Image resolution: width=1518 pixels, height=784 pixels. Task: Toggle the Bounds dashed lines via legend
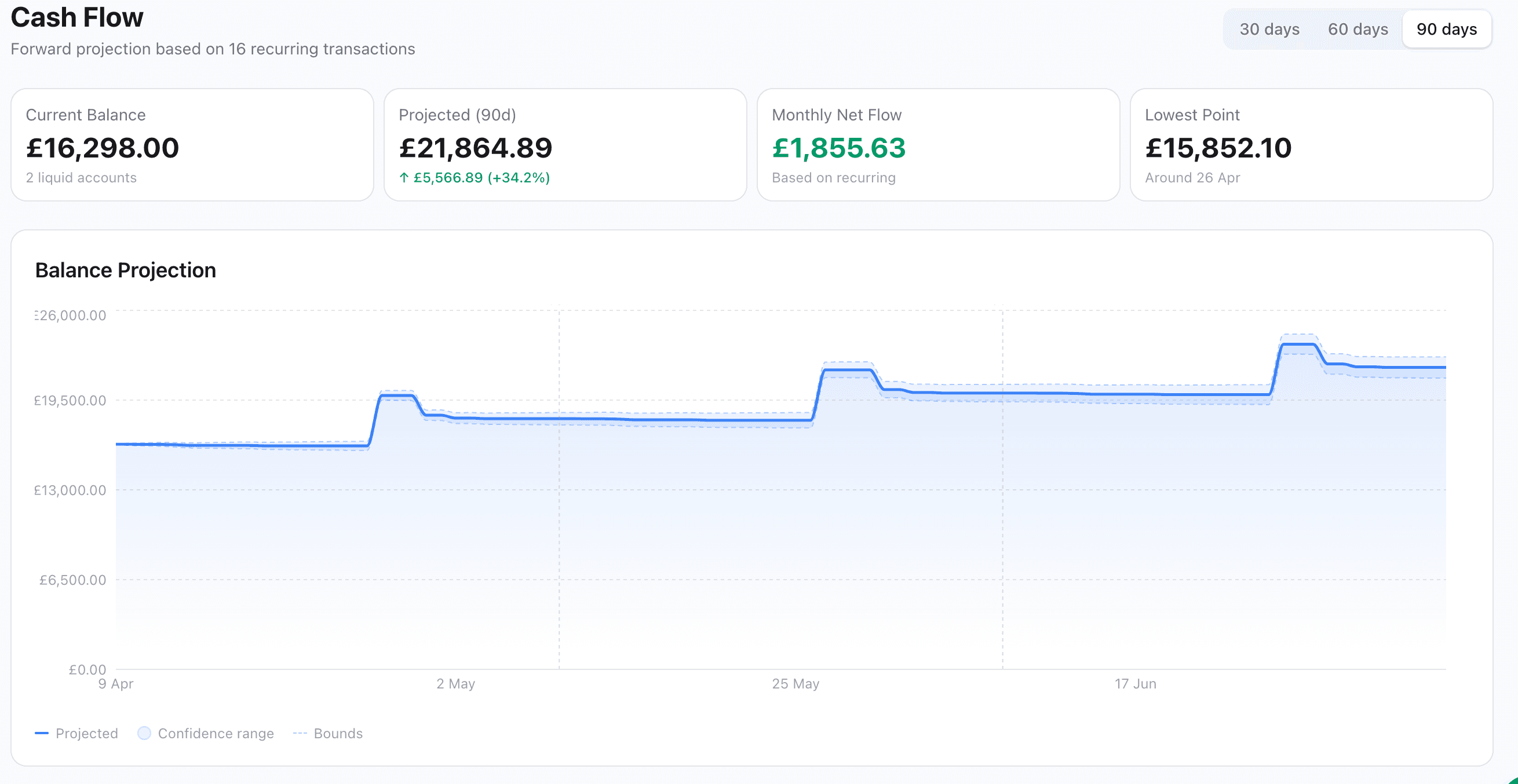coord(337,732)
